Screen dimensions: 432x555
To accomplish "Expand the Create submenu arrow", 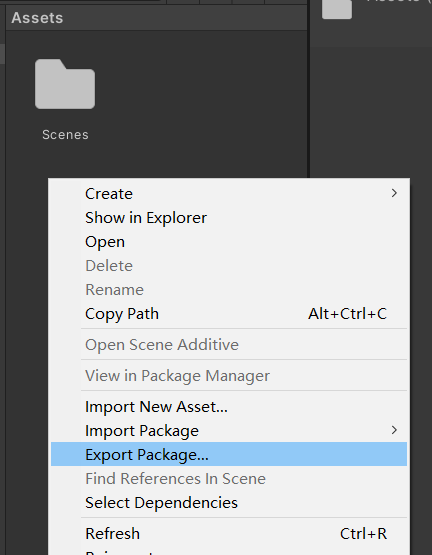I will click(394, 193).
